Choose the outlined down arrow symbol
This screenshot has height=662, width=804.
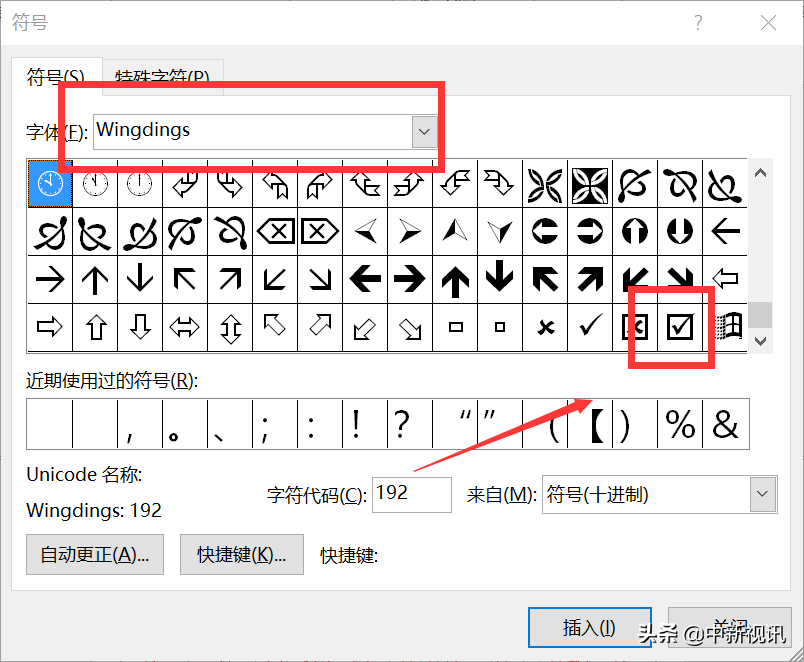140,327
